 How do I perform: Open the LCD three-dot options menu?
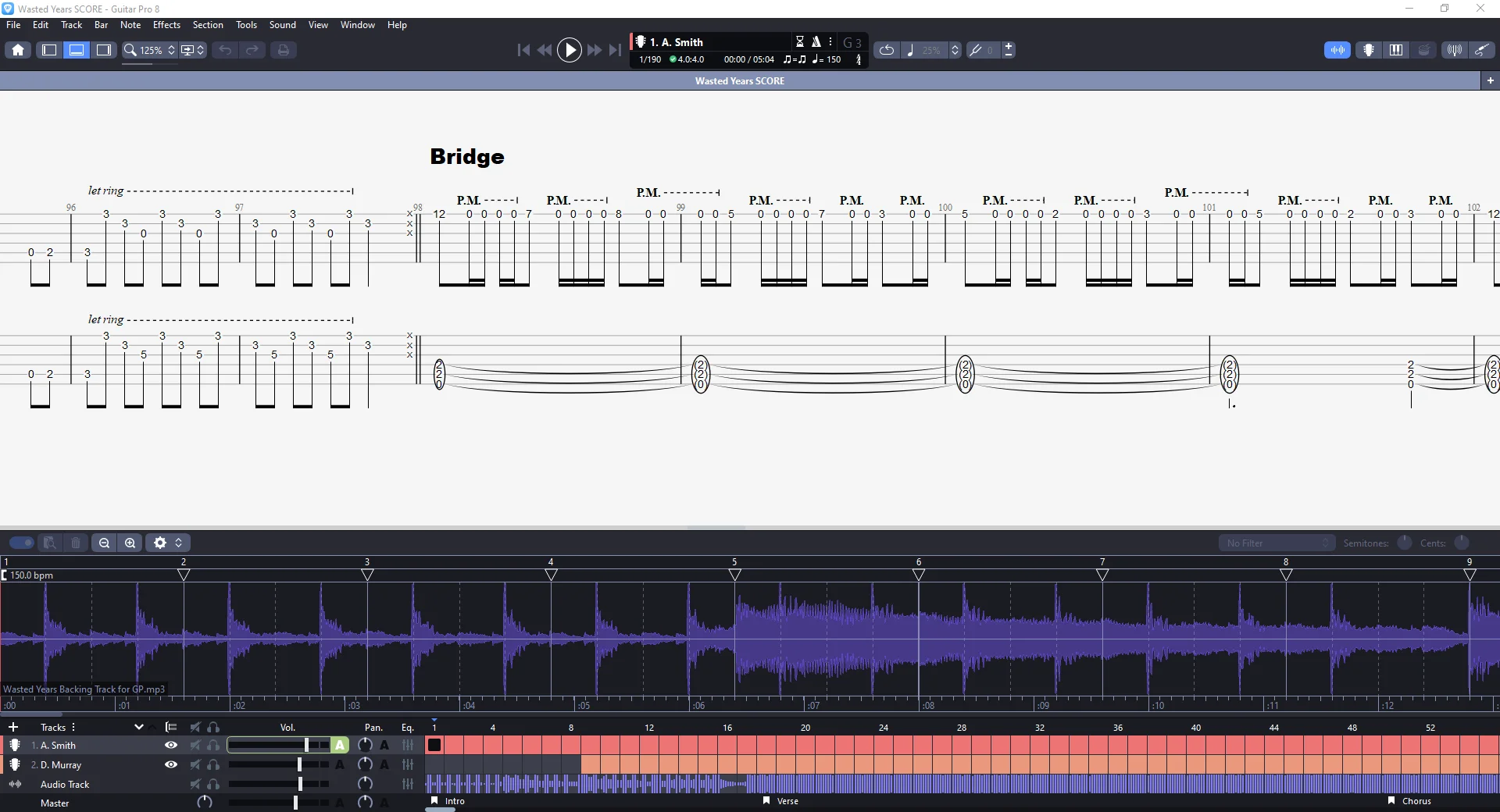tap(830, 41)
